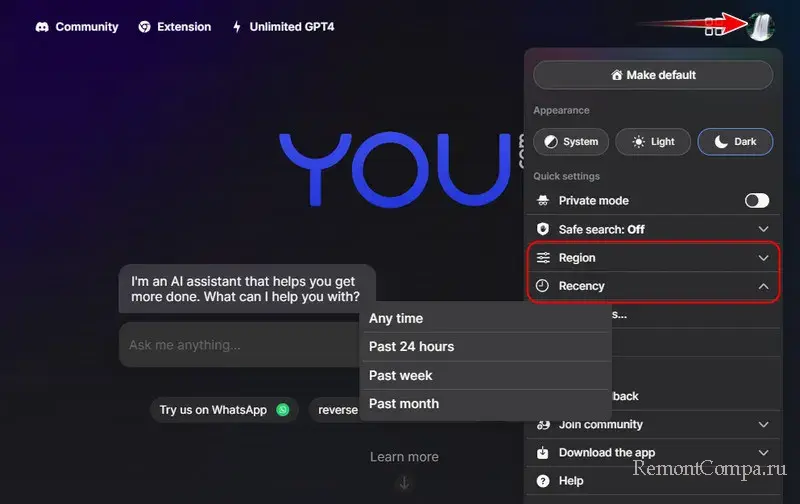Toggle the Private mode switch
The image size is (800, 504).
(x=757, y=201)
